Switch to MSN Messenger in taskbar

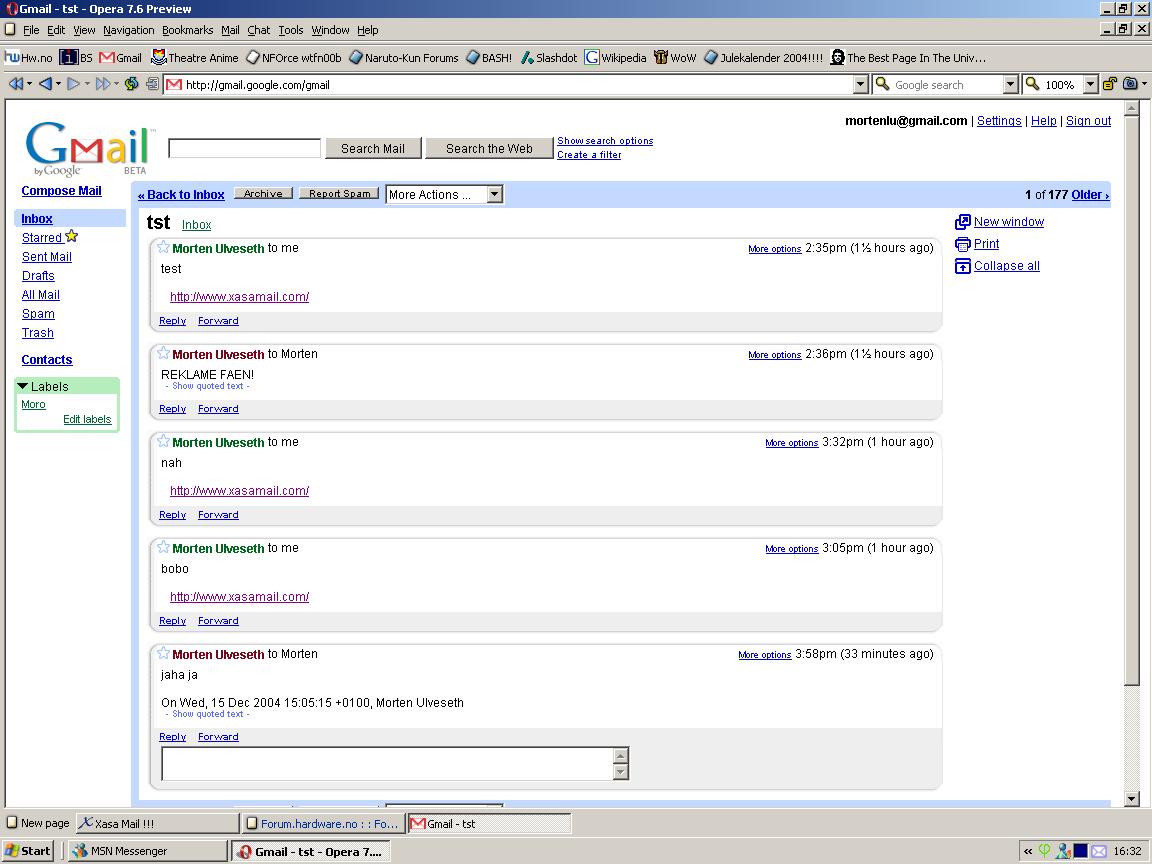click(148, 851)
